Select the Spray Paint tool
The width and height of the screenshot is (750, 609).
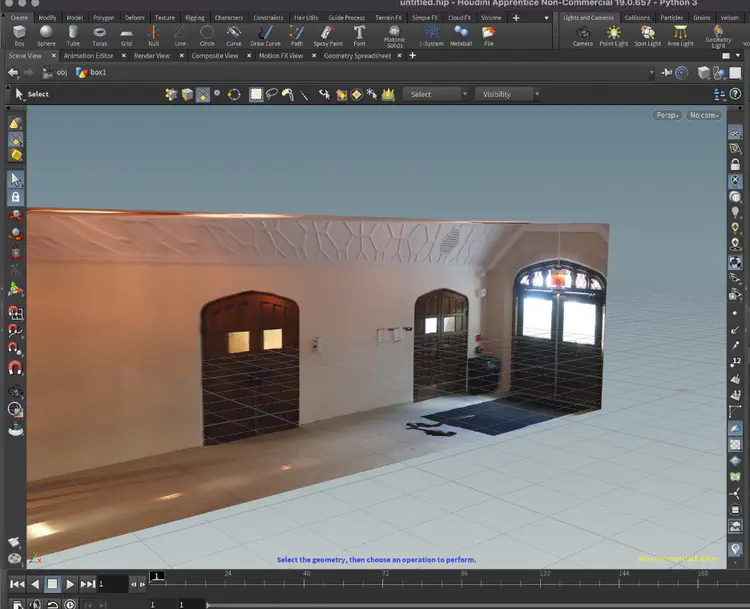(328, 35)
